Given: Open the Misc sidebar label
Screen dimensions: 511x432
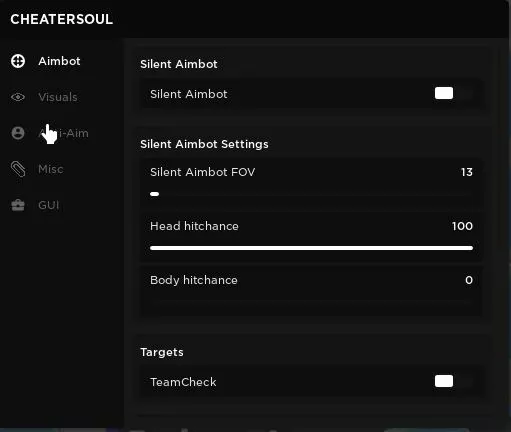Looking at the screenshot, I should click(x=51, y=169).
